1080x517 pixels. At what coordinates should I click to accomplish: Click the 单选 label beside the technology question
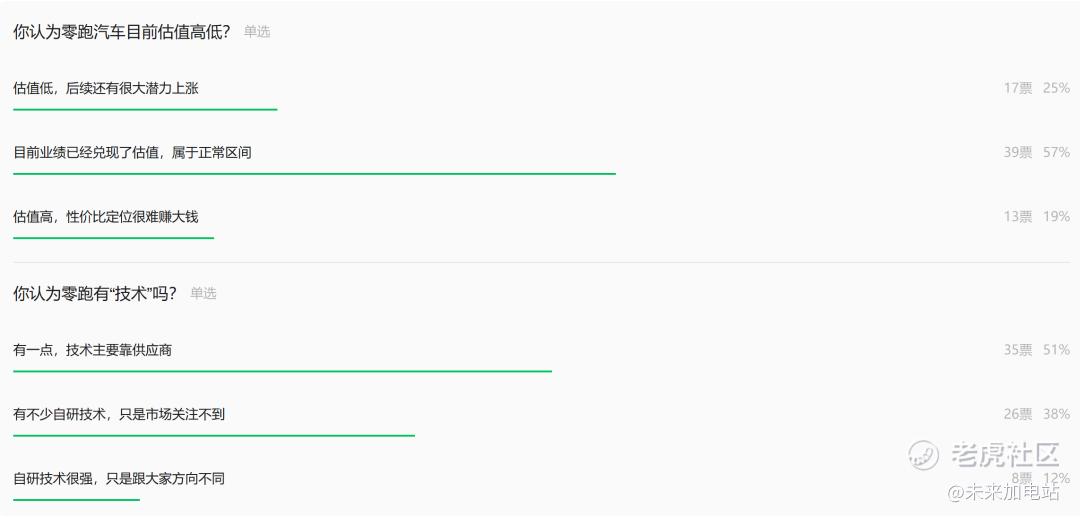(203, 294)
